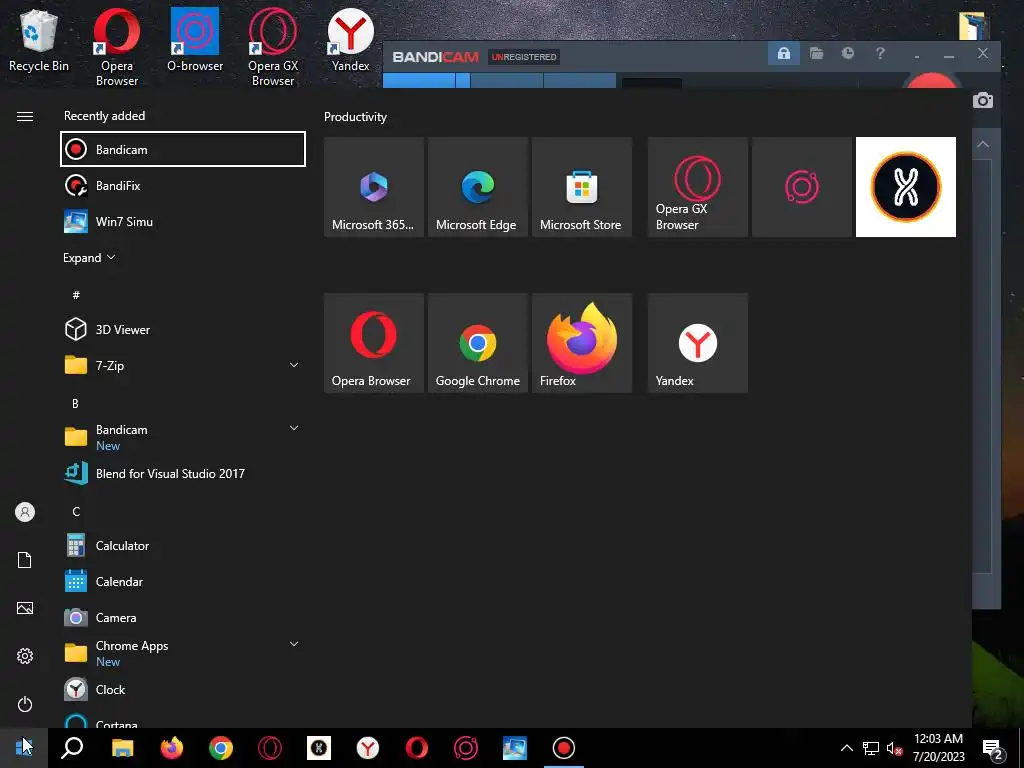1024x768 pixels.
Task: Open Blend for Visual Studio 2017
Action: point(183,473)
